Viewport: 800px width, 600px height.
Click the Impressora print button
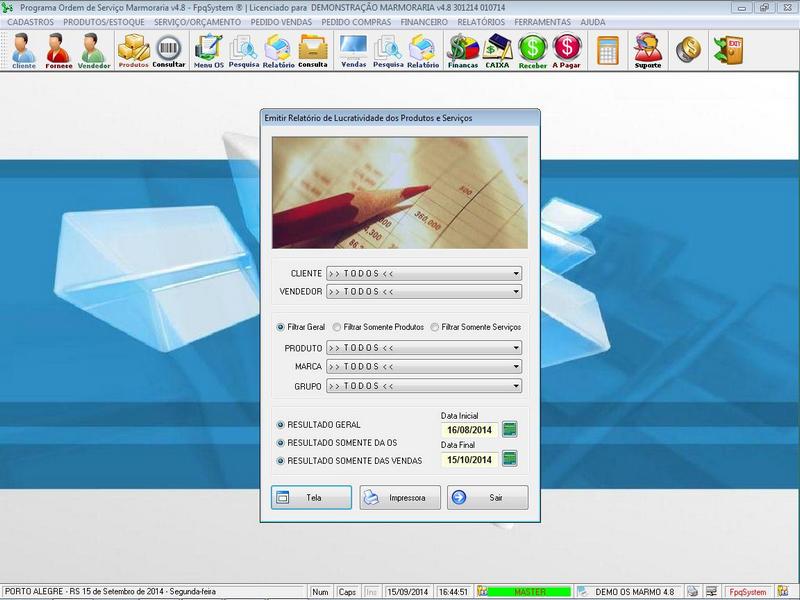tap(400, 498)
